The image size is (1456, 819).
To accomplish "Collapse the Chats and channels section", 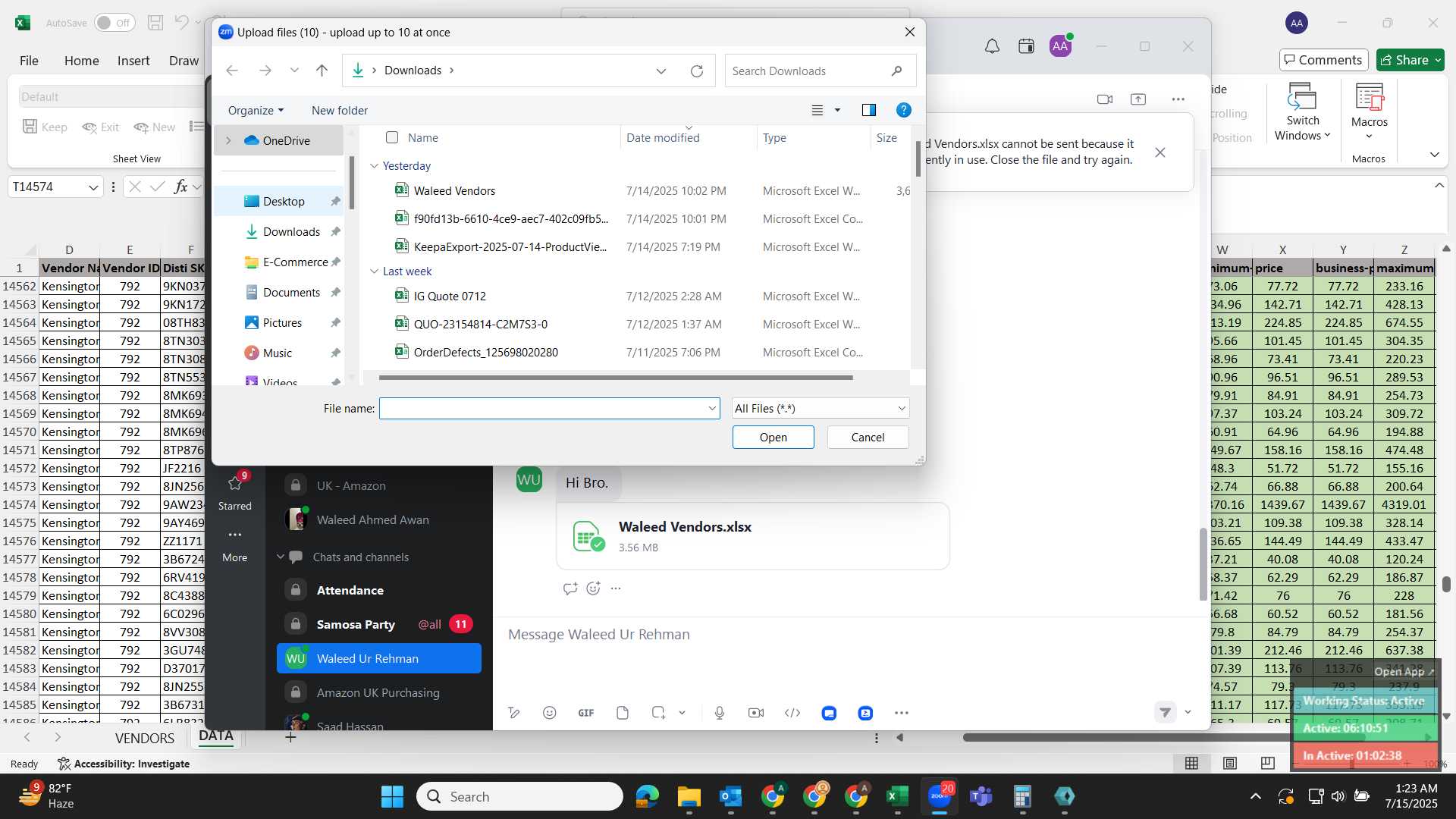I will tap(281, 557).
